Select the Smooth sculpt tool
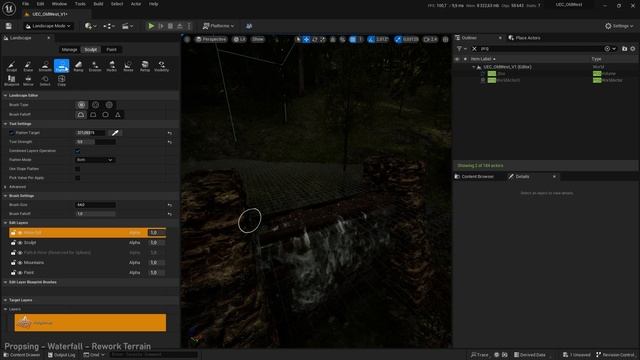640x360 pixels. point(45,66)
